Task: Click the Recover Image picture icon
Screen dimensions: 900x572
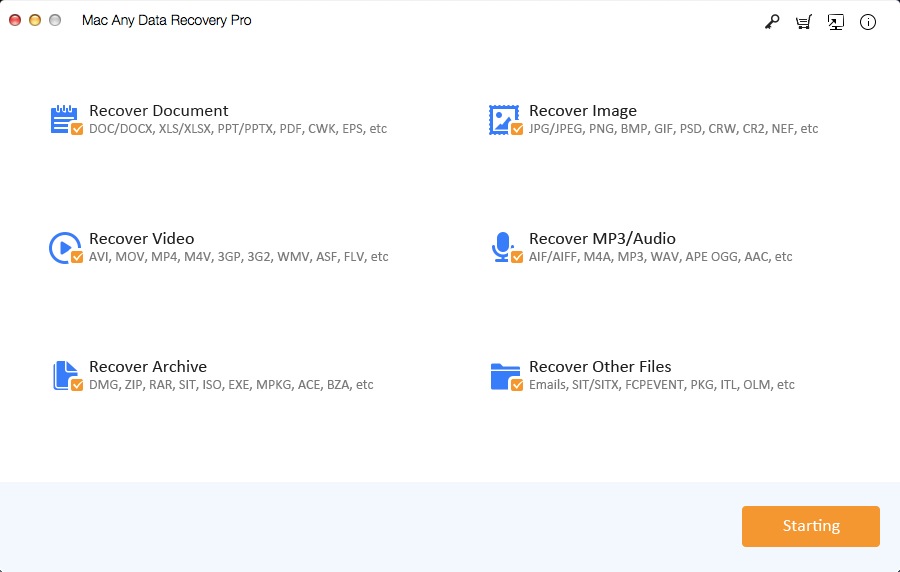Action: [502, 118]
